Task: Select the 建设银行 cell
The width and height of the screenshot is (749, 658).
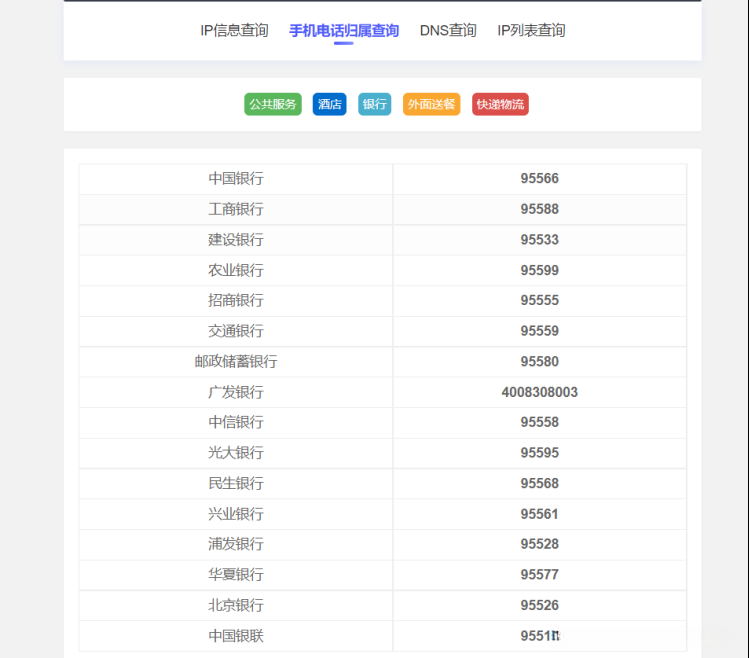Action: (x=236, y=240)
